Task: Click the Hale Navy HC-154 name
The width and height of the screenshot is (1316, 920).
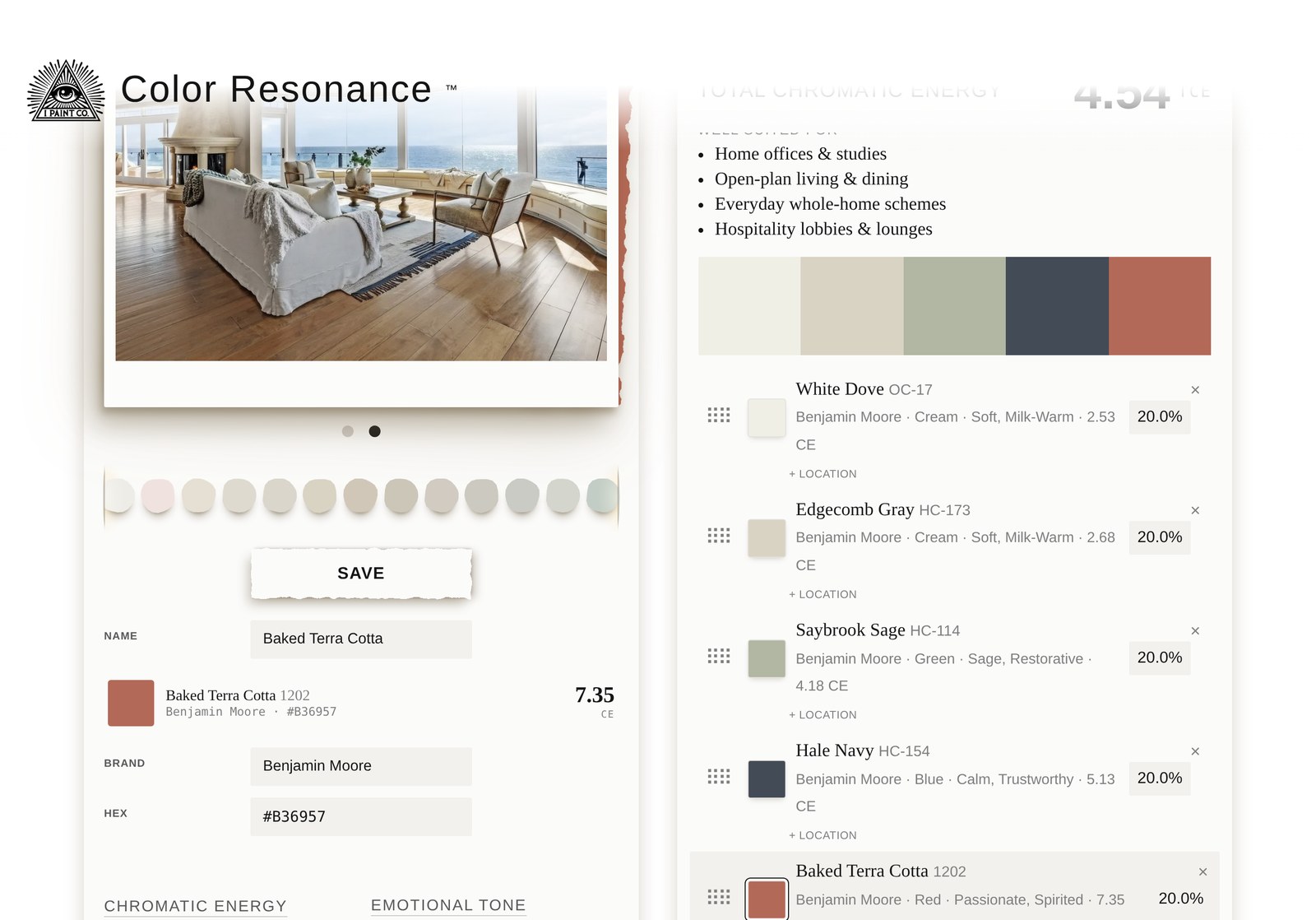Action: point(862,750)
